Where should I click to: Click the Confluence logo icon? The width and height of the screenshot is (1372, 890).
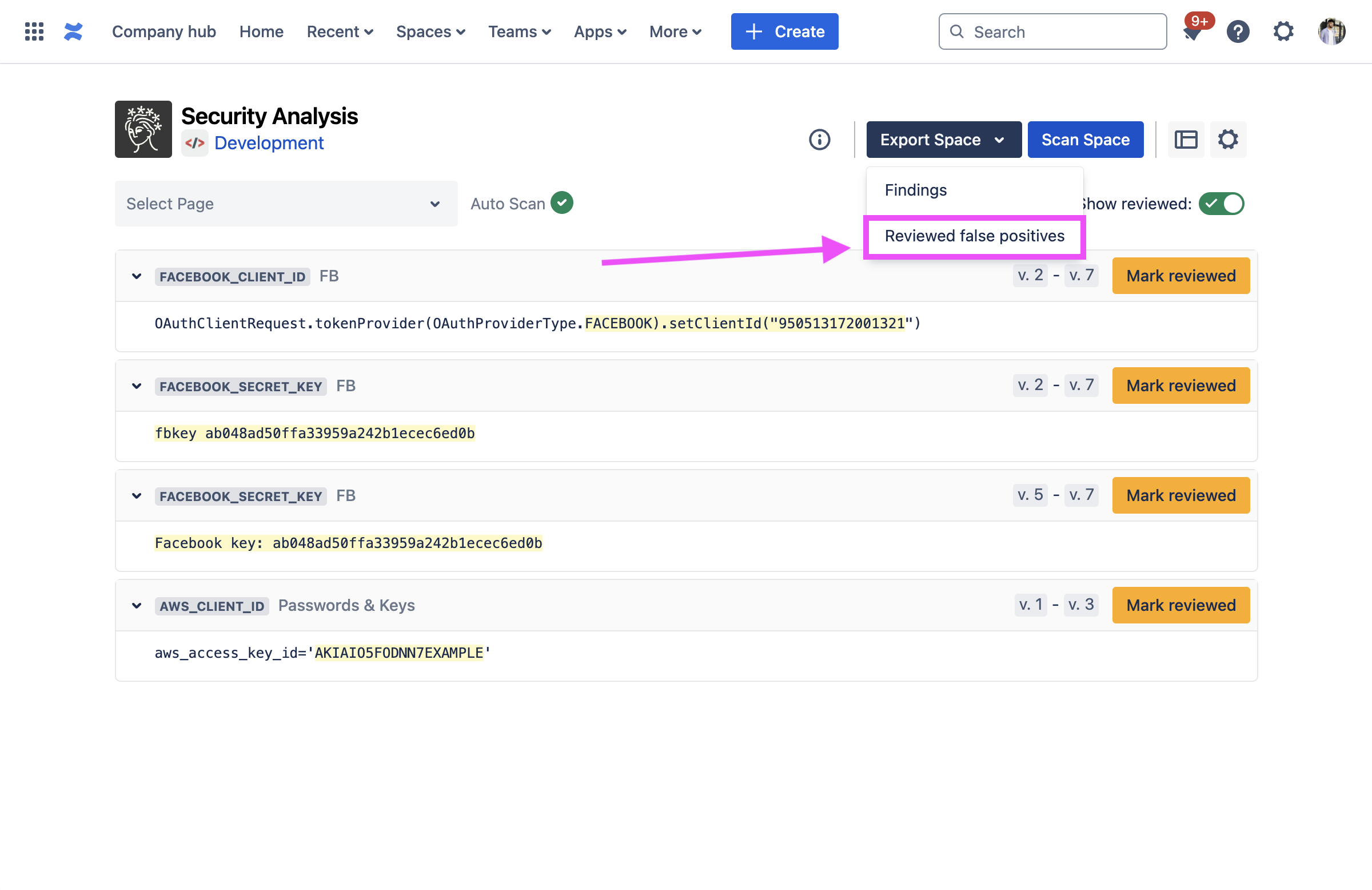73,31
